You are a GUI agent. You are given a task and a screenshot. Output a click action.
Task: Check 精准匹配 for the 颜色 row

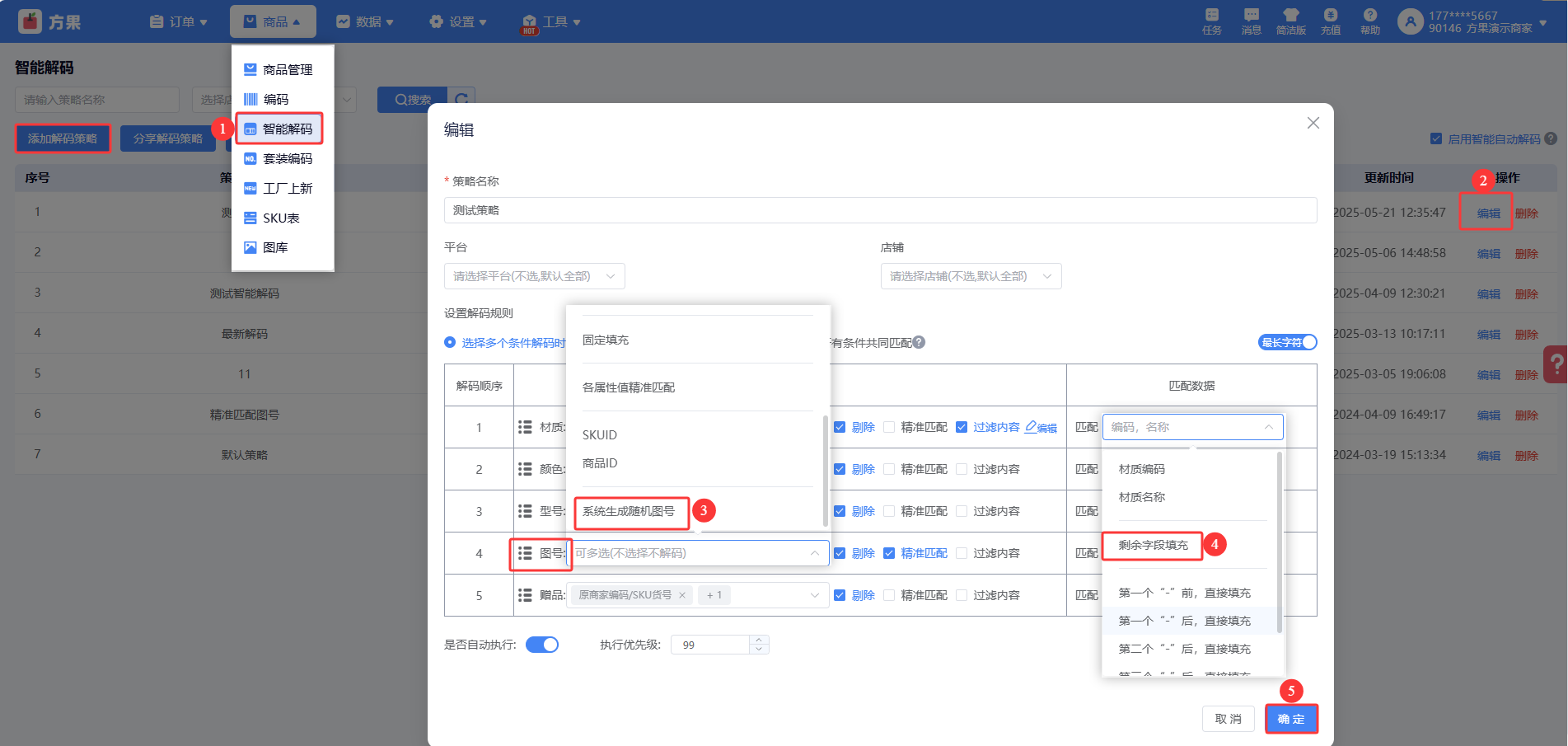click(889, 469)
